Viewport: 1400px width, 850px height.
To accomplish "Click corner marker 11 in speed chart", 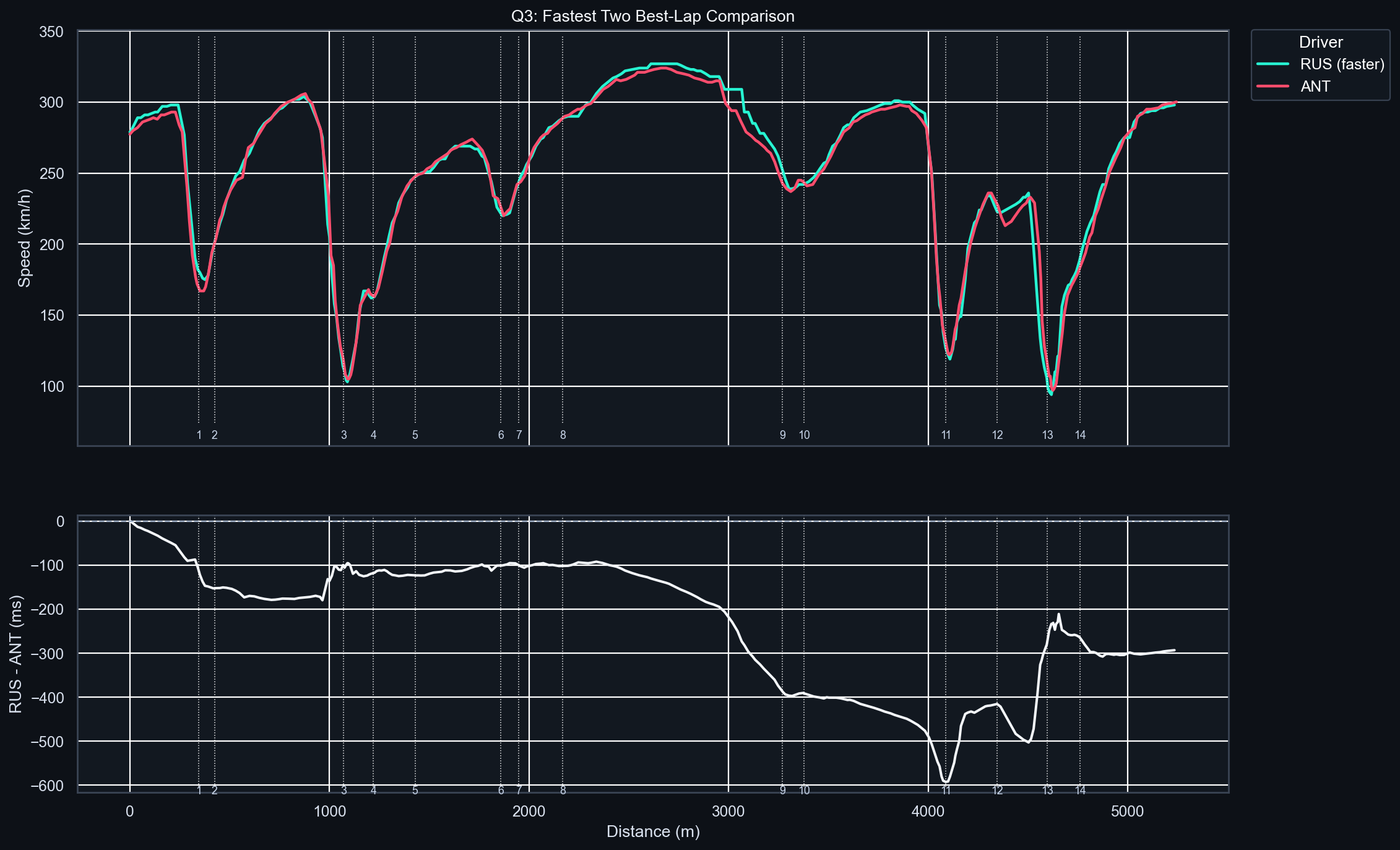I will click(x=946, y=435).
